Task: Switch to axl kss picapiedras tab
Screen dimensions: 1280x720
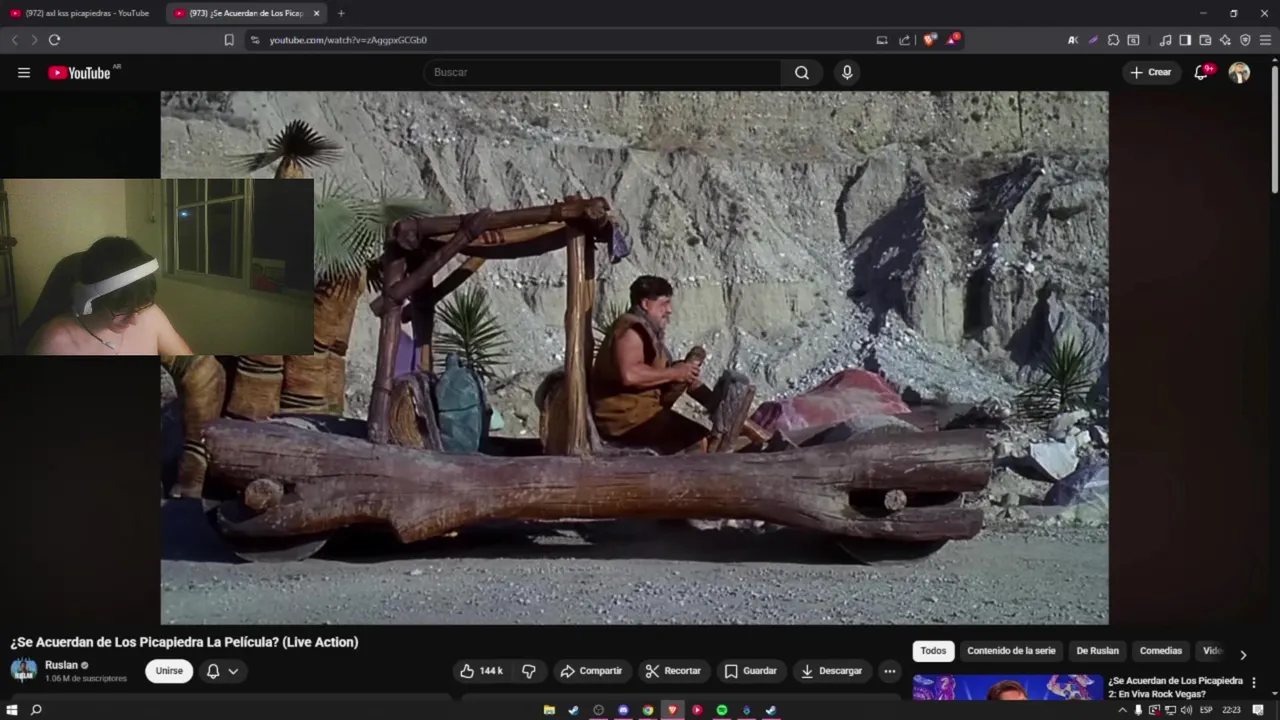Action: [80, 13]
